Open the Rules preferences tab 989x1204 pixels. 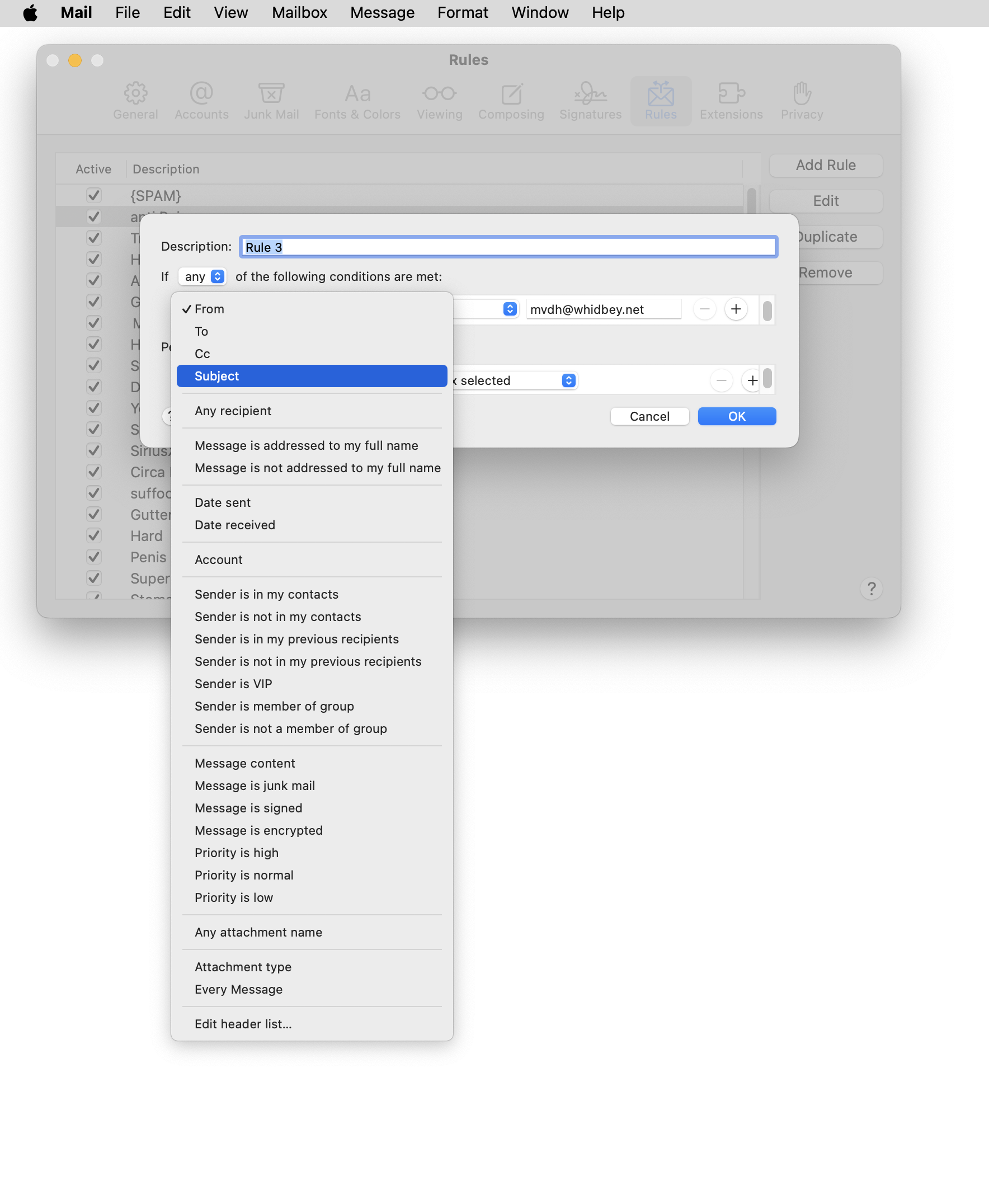tap(661, 101)
